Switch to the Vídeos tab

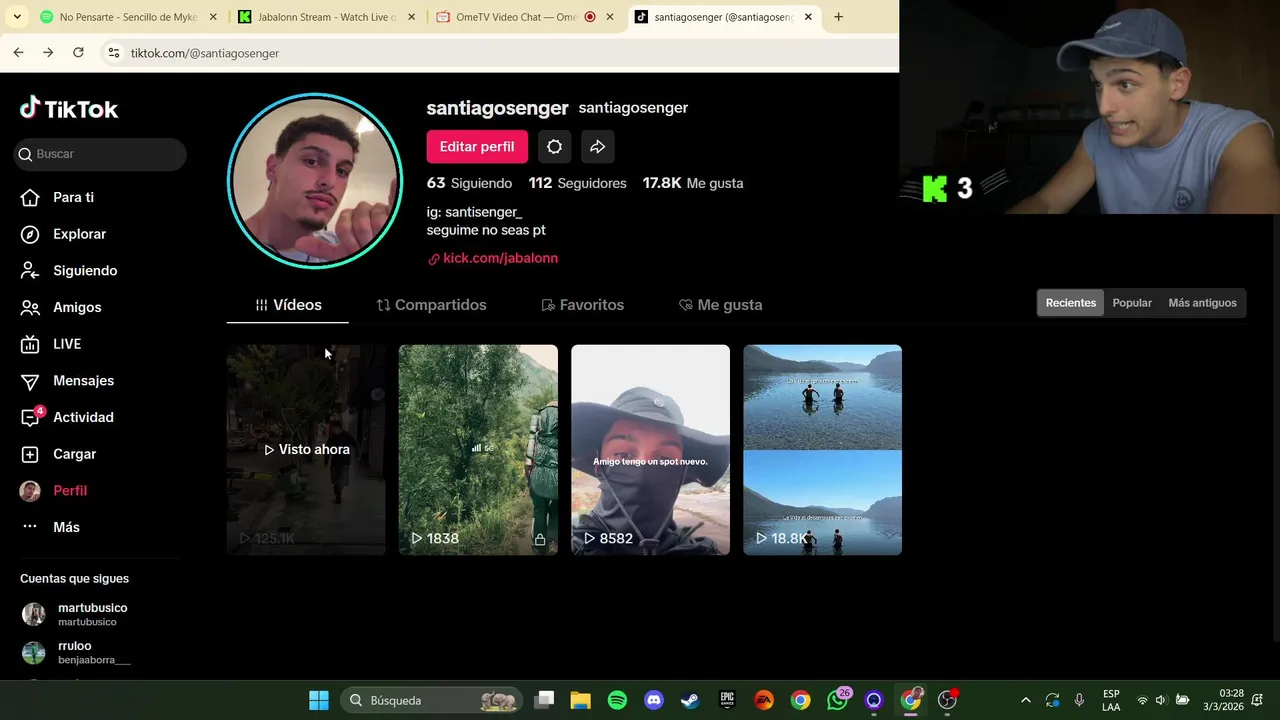(288, 305)
